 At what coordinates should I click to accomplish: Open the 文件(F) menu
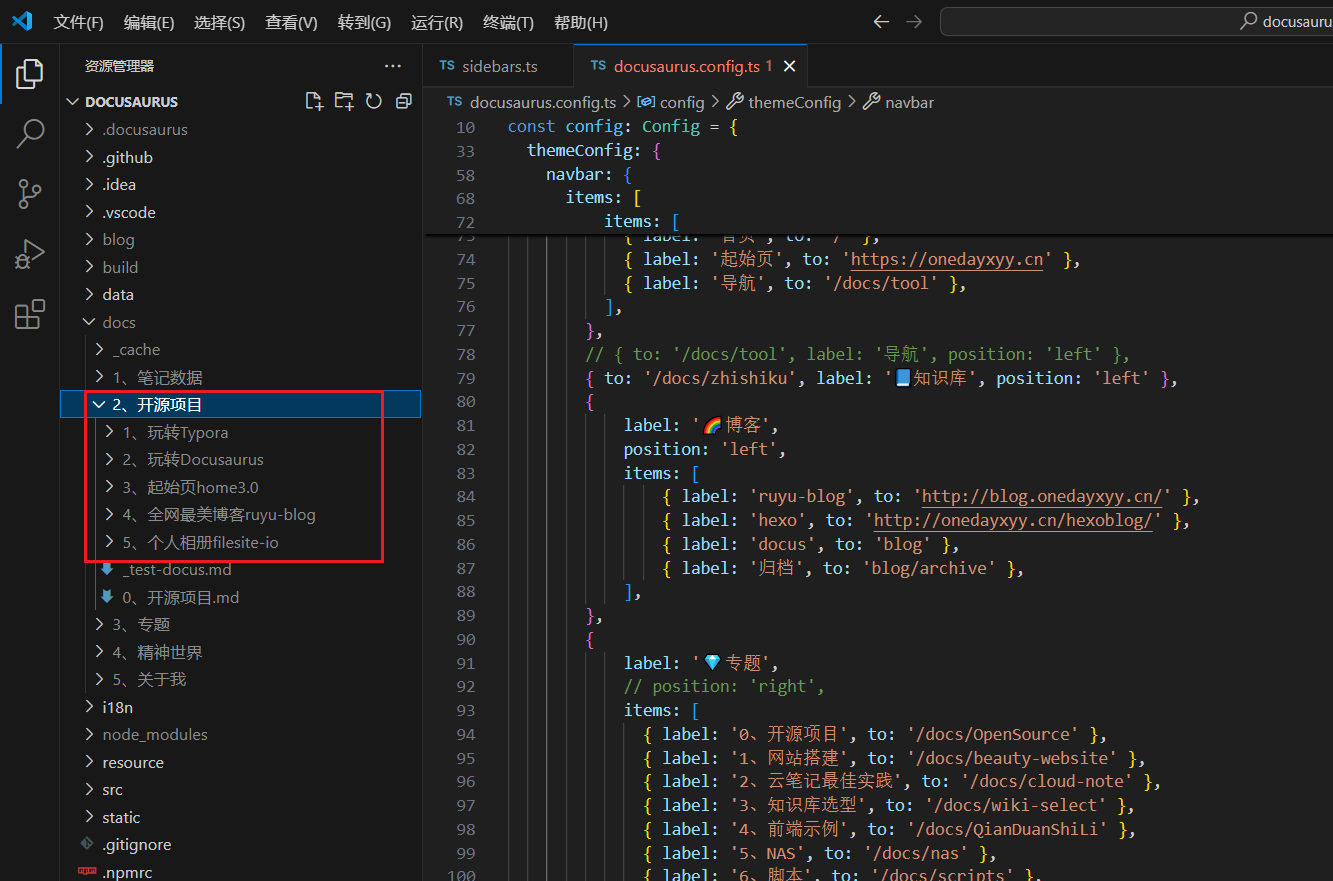[x=78, y=22]
